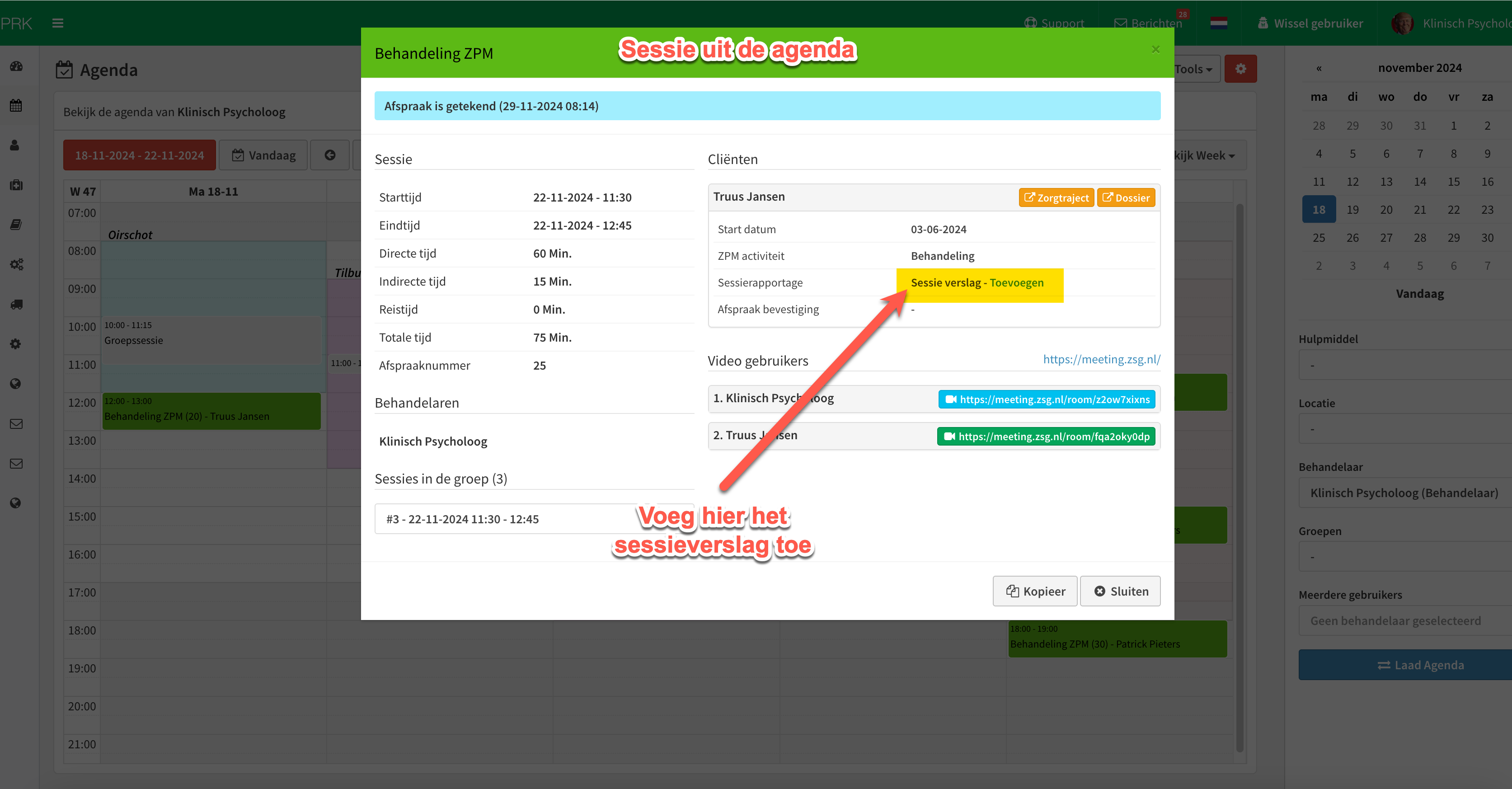Click the 18-11-2024 - 22-11-2024 date range button
1512x789 pixels.
pos(140,155)
